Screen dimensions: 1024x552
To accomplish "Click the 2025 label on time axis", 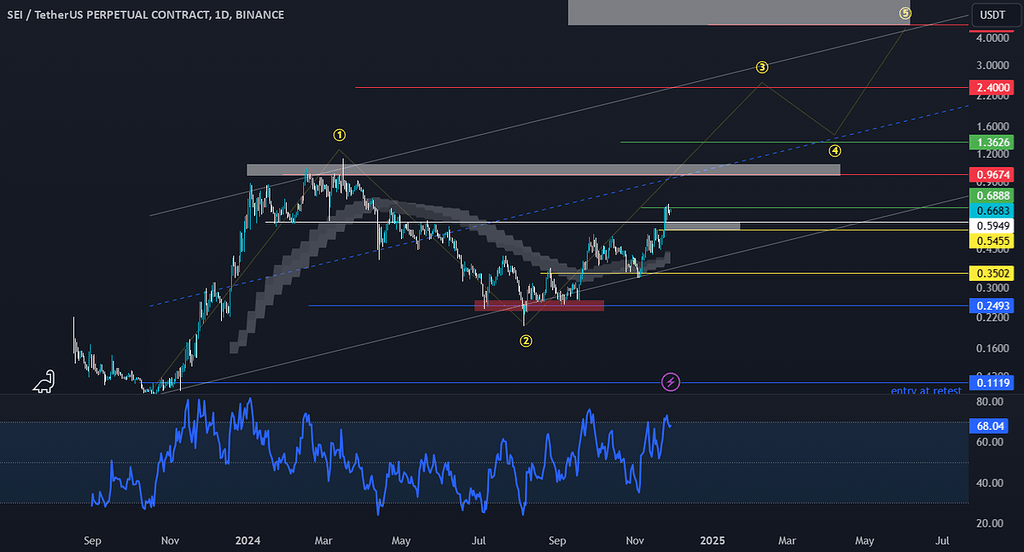I will tap(714, 541).
